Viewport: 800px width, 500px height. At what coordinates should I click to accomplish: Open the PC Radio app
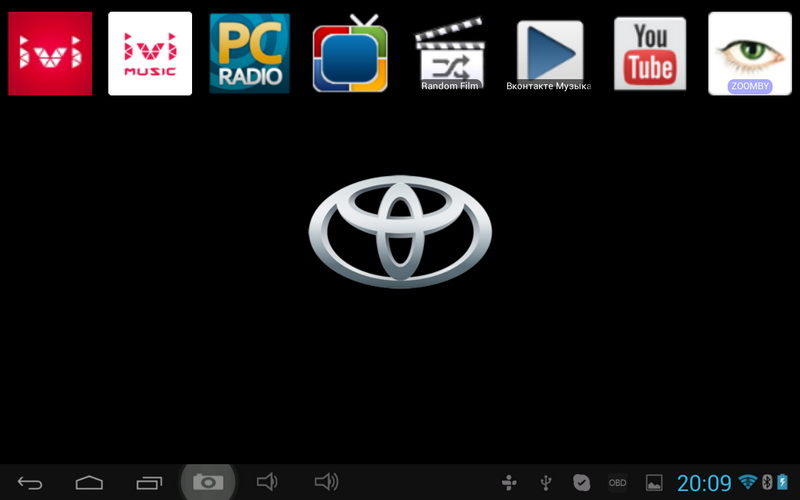[x=249, y=54]
